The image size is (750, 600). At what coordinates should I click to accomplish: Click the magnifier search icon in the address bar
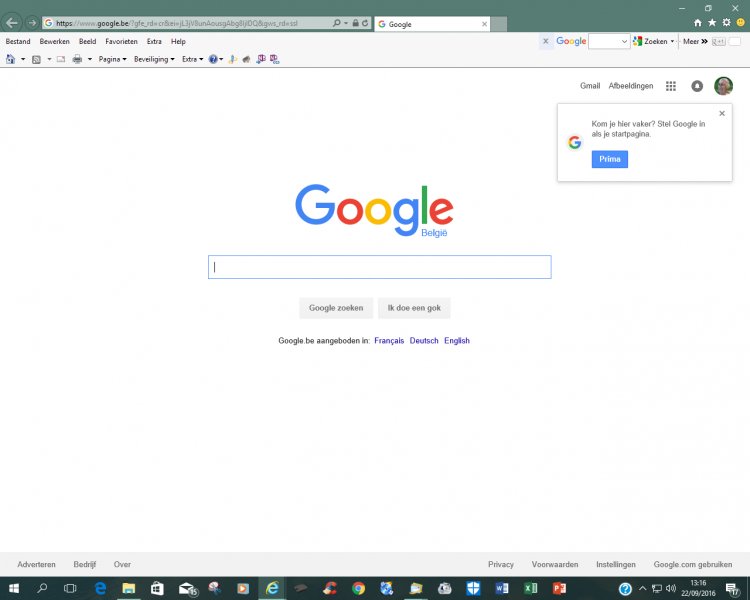click(337, 23)
